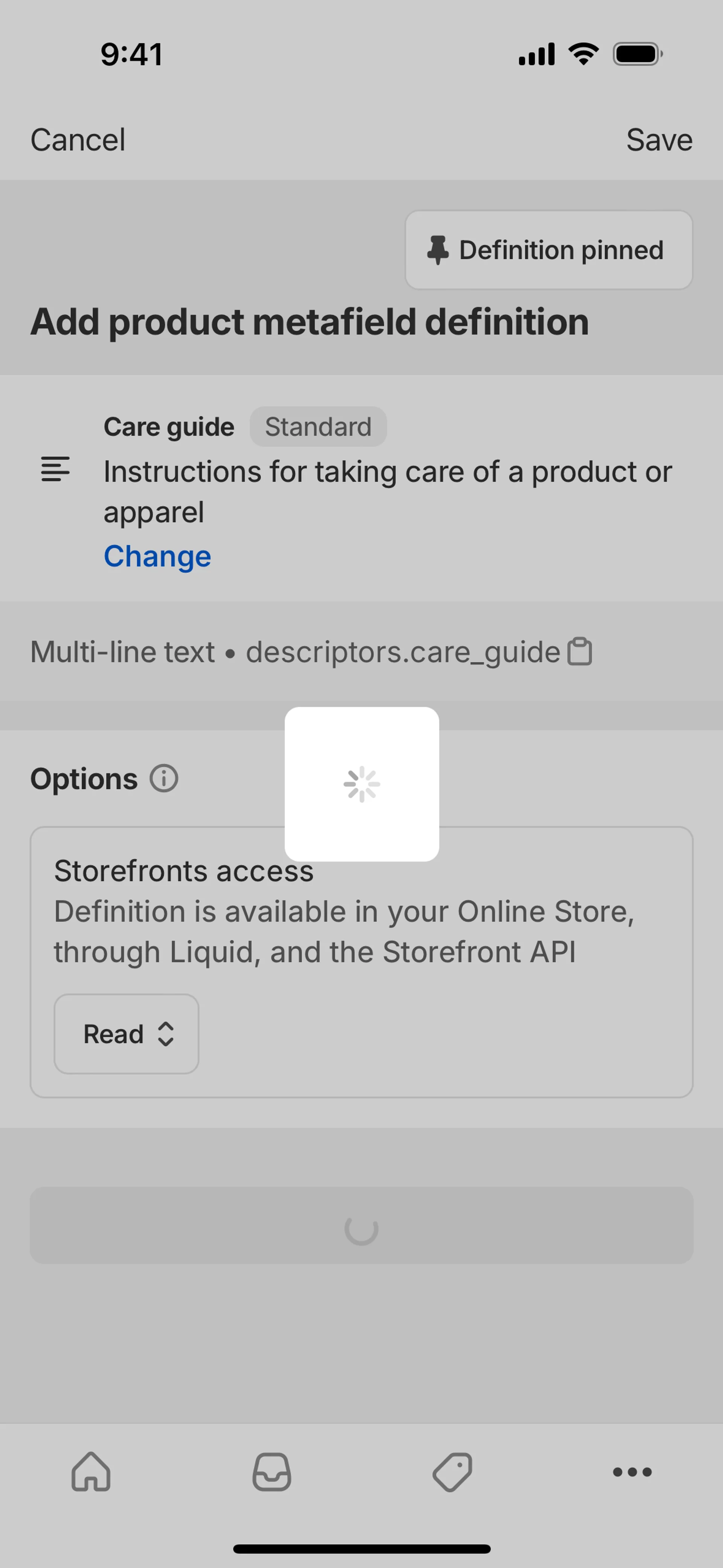
Task: Click the Read dropdown chevron arrows
Action: pyautogui.click(x=166, y=1033)
